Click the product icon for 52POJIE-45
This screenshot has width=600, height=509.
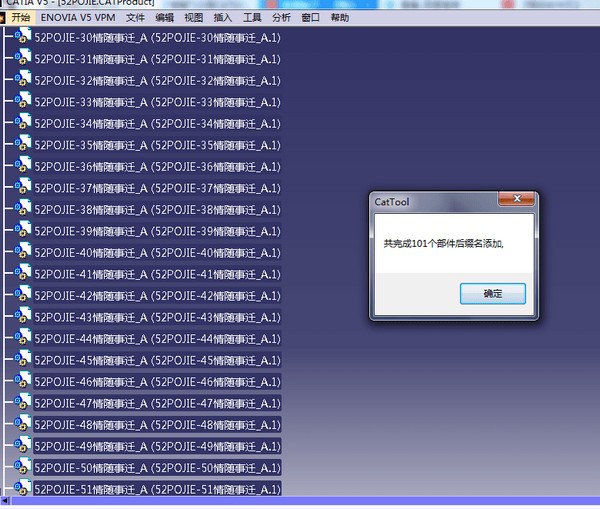23,358
